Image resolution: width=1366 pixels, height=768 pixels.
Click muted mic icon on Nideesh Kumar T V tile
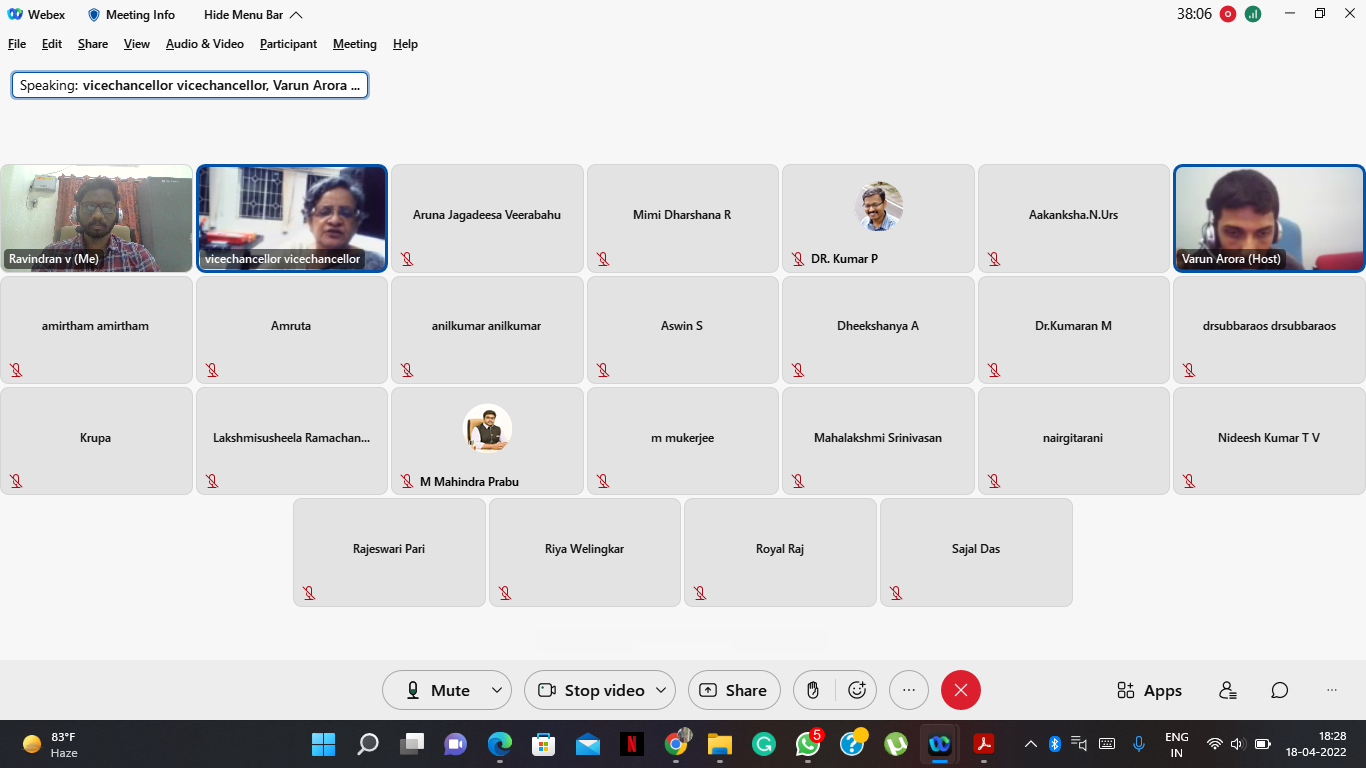(1189, 482)
